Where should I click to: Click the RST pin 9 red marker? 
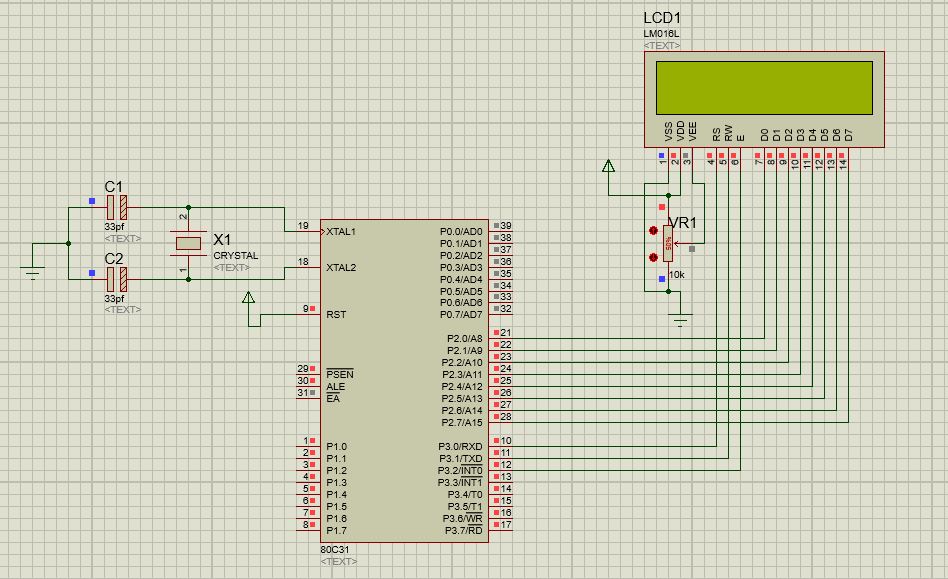pyautogui.click(x=312, y=306)
